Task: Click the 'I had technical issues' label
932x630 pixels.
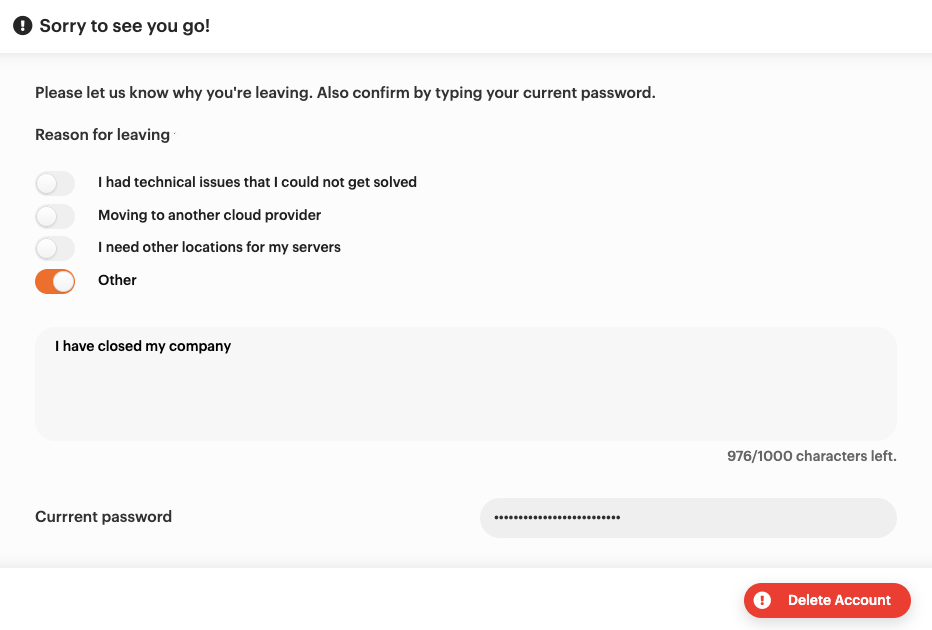Action: click(257, 182)
